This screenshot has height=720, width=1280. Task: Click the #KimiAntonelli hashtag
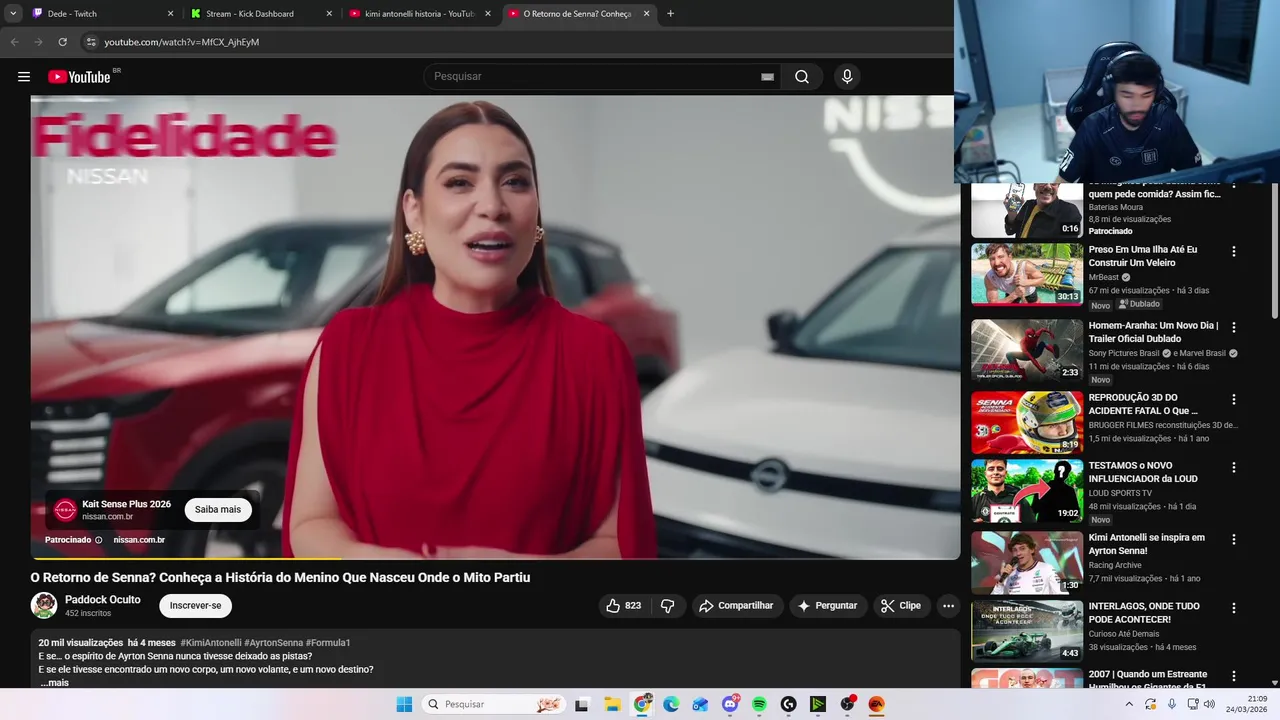pyautogui.click(x=211, y=643)
